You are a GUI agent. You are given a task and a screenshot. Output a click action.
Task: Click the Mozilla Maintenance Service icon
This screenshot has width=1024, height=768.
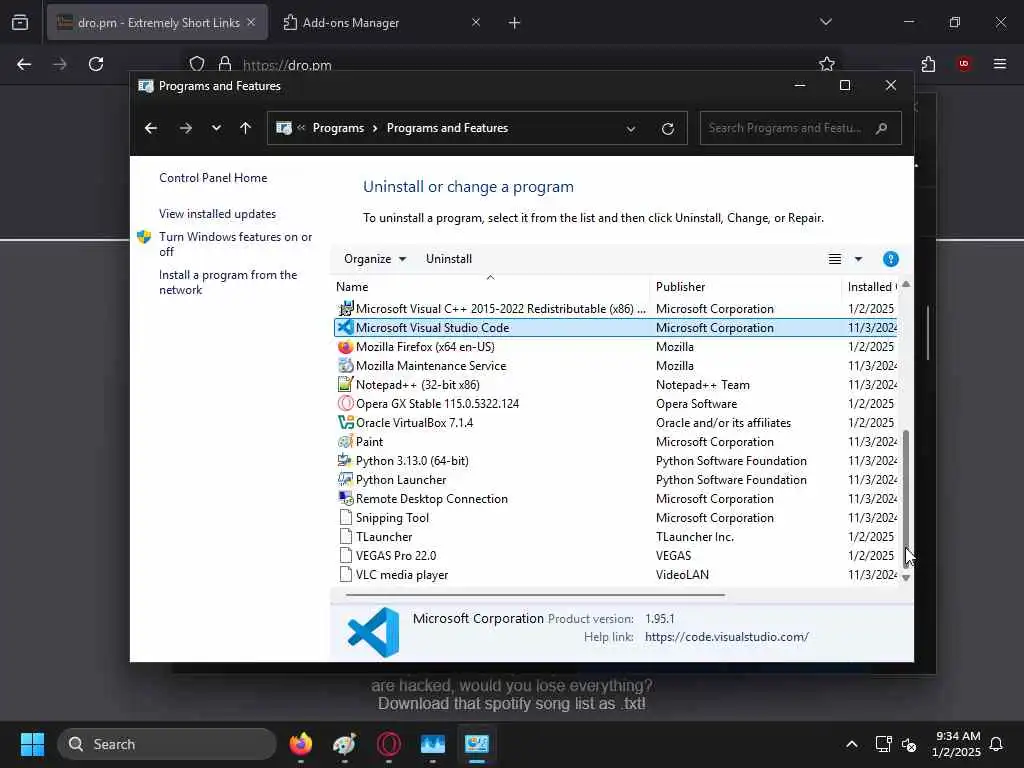coord(345,366)
